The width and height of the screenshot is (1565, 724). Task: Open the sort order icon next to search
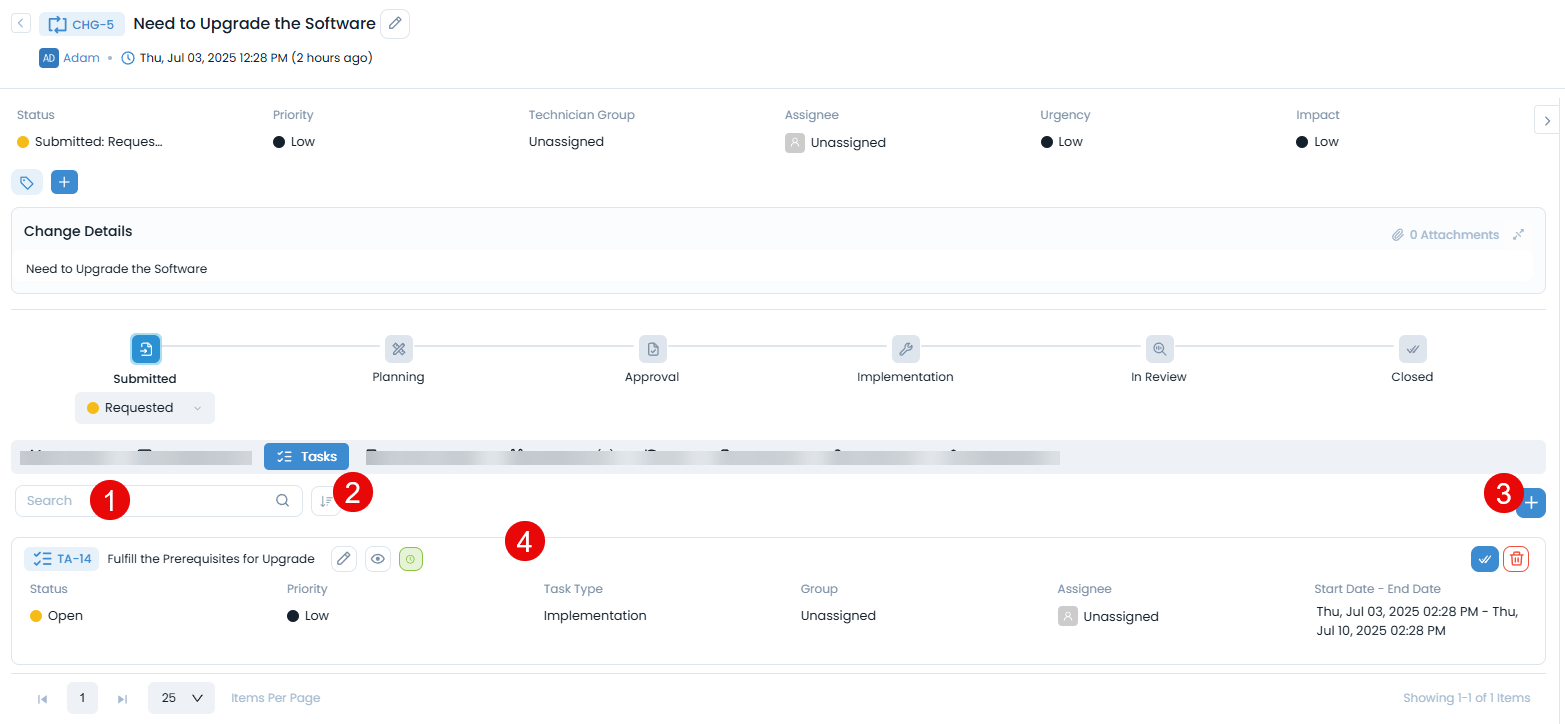coord(327,500)
